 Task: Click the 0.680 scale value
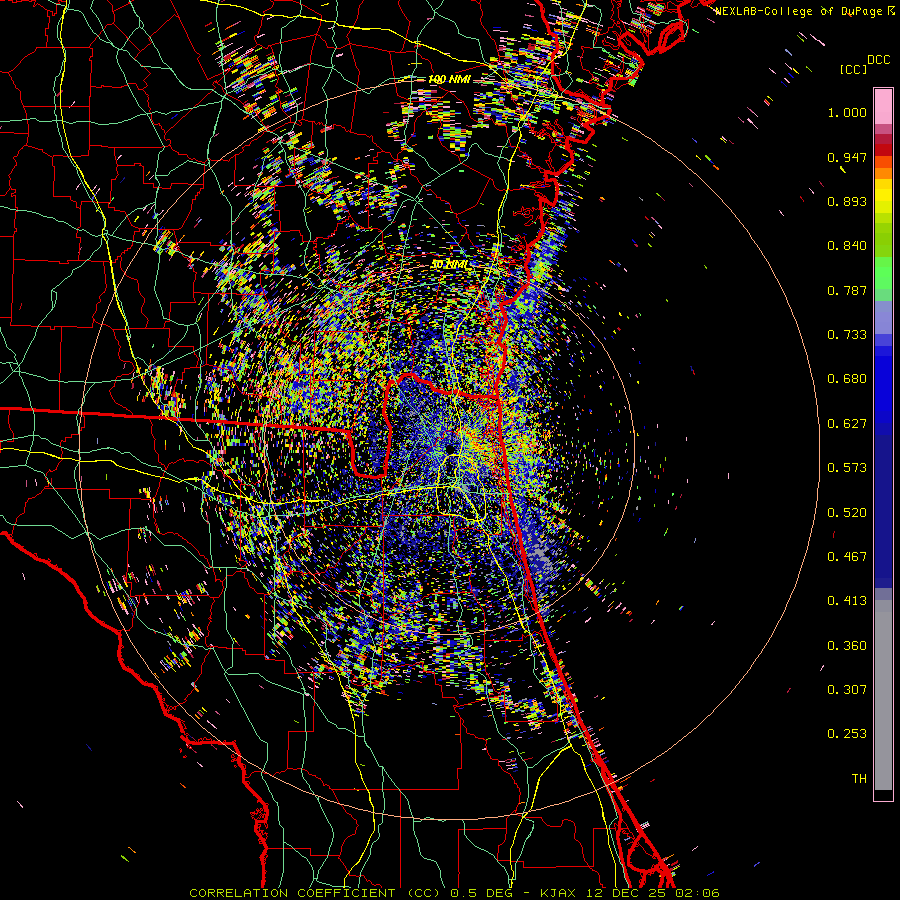click(847, 379)
